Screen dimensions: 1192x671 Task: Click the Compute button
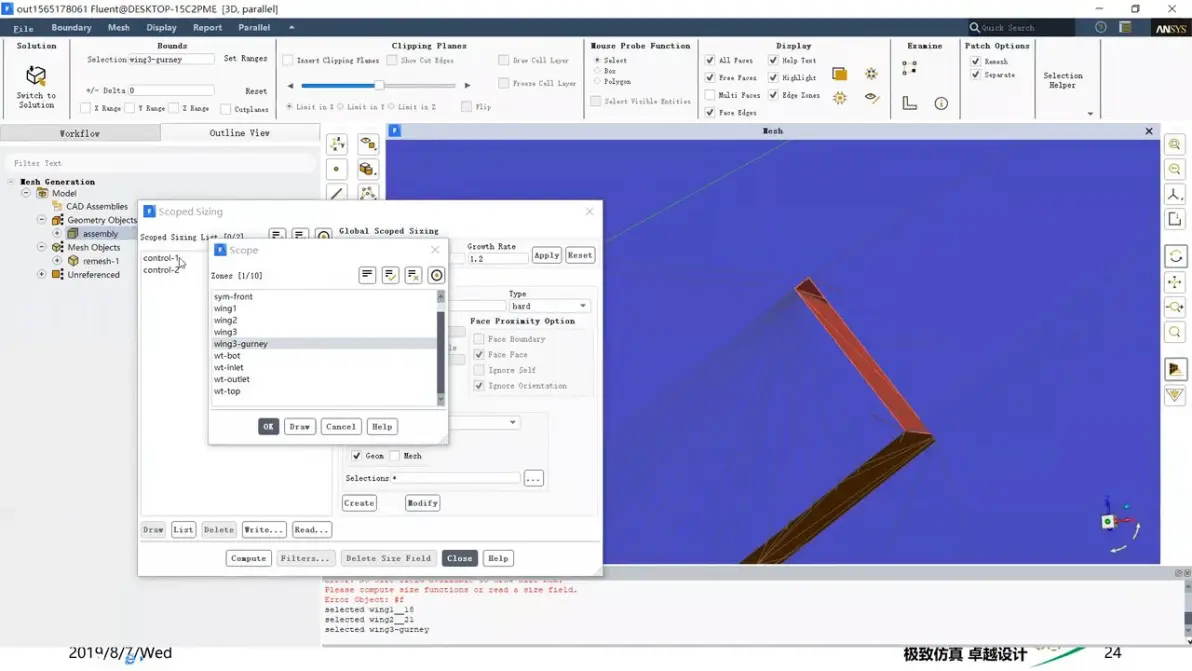pos(249,559)
